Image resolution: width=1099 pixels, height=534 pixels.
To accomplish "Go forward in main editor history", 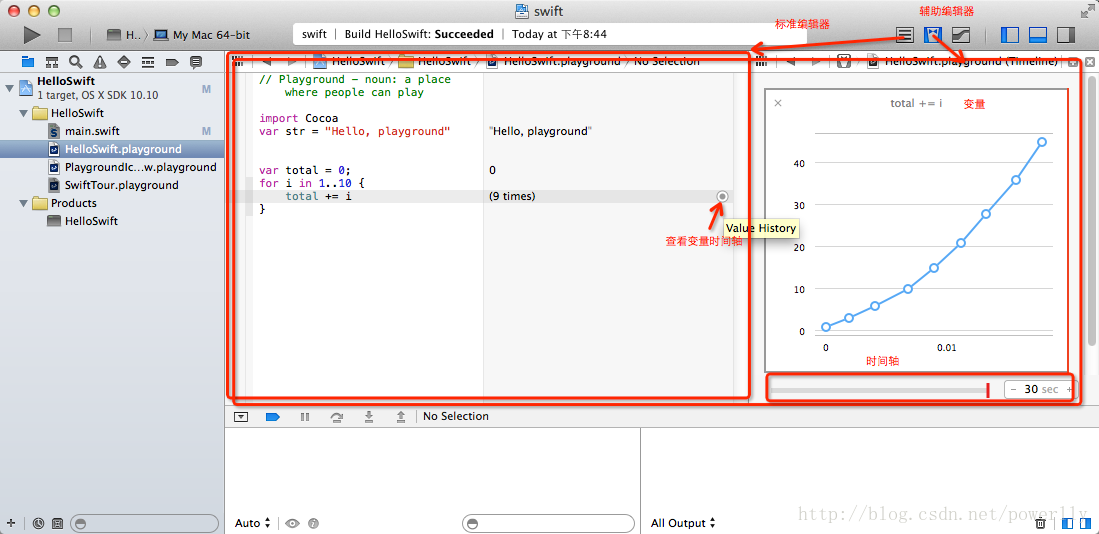I will [x=292, y=62].
